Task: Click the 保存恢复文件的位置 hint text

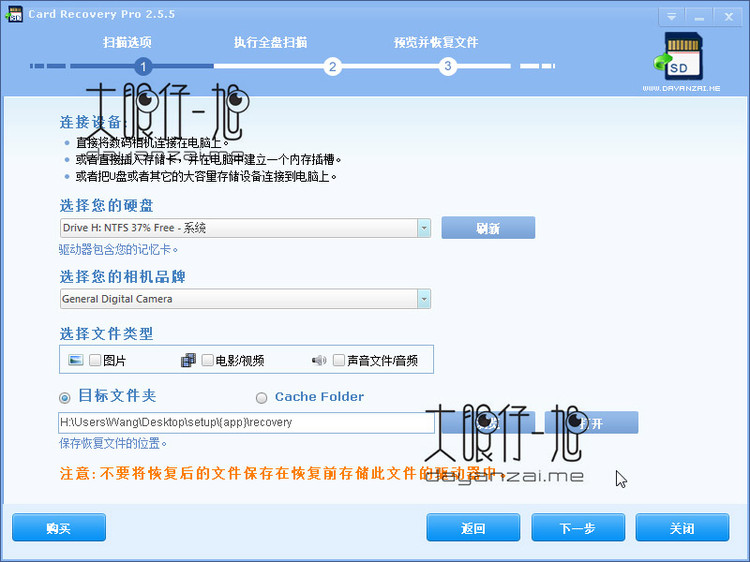Action: [113, 443]
